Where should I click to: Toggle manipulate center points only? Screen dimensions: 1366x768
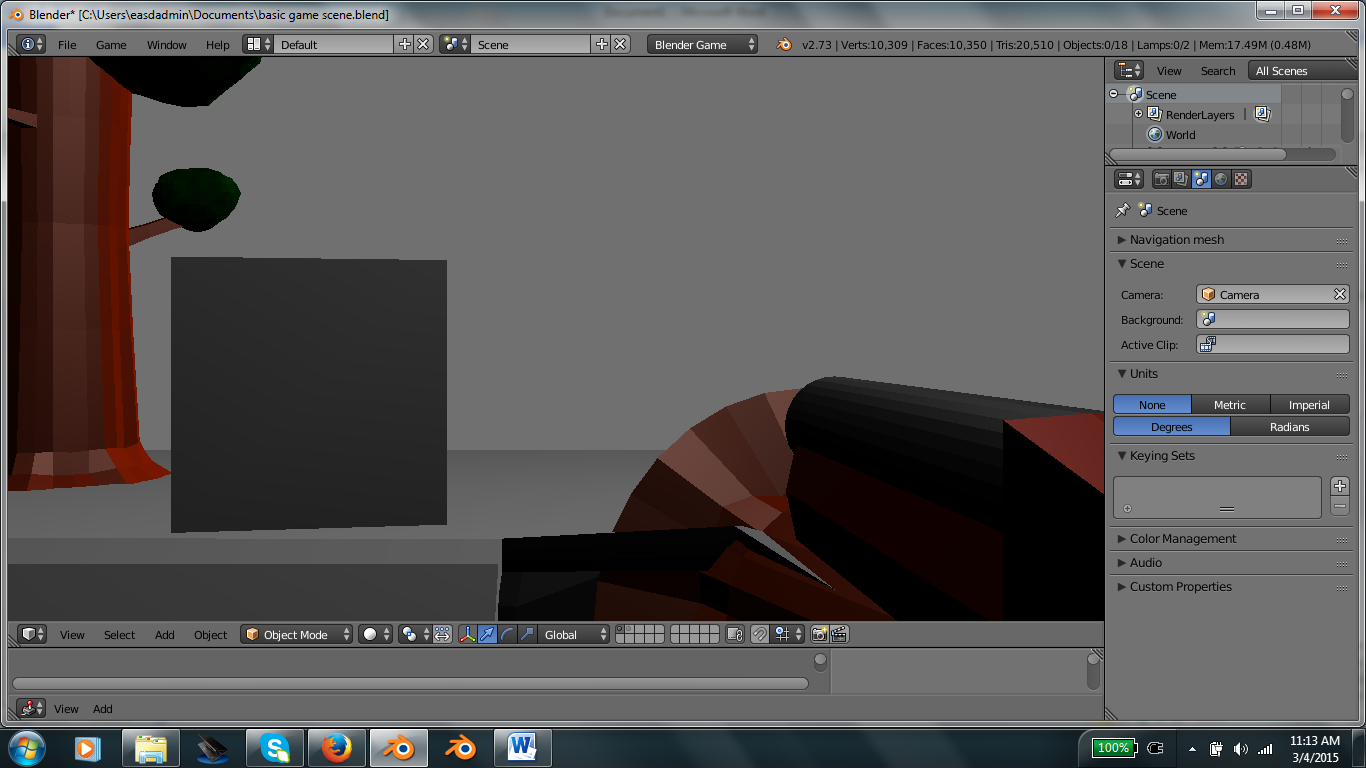point(442,634)
